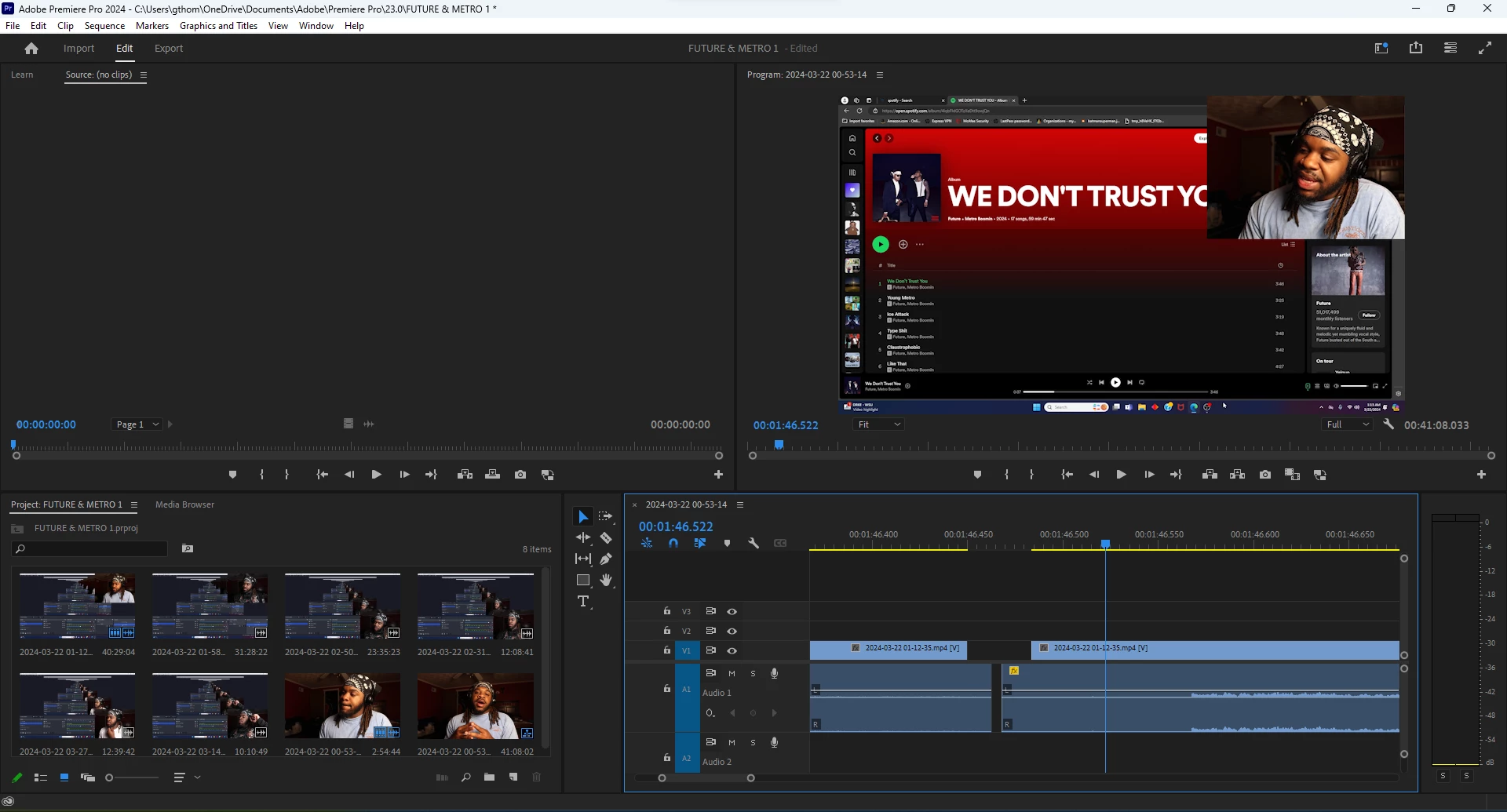
Task: Select the Slip tool
Action: point(582,559)
